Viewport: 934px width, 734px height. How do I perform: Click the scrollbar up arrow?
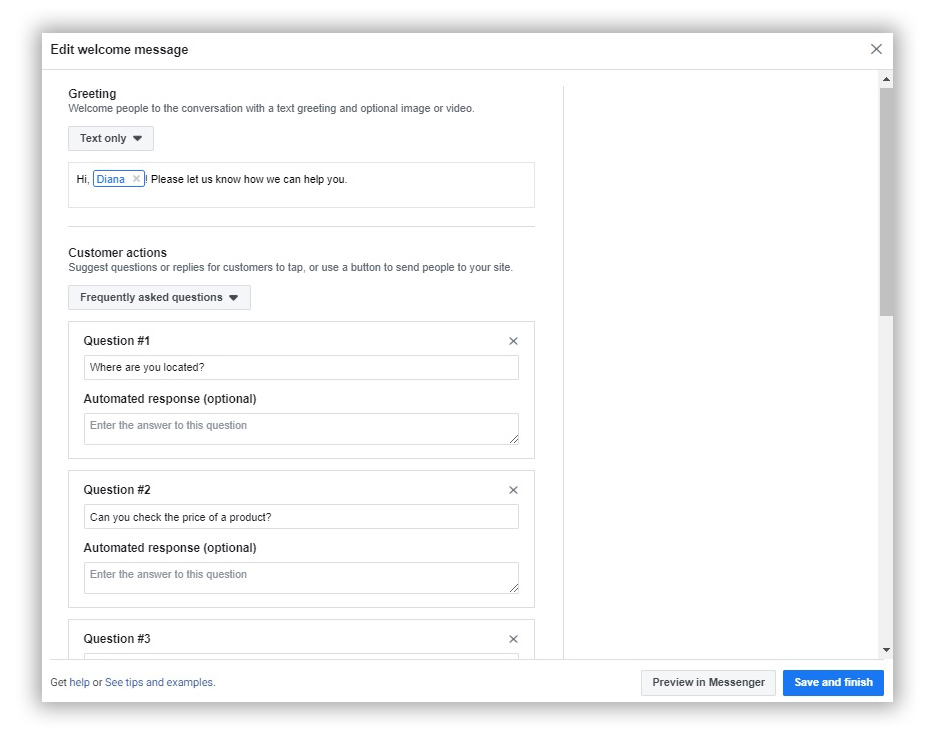click(886, 79)
